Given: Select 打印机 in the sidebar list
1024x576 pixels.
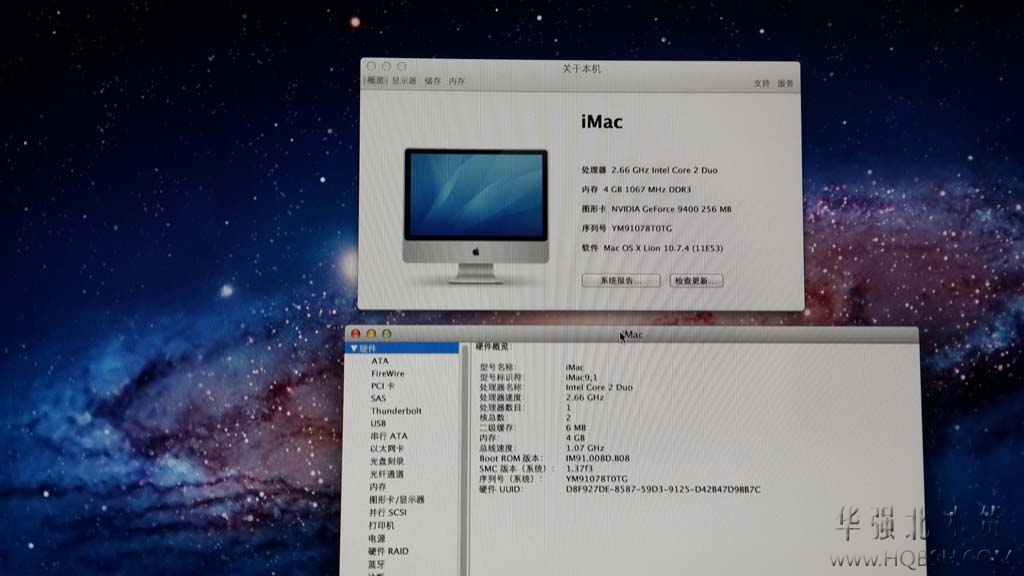Looking at the screenshot, I should [x=381, y=525].
